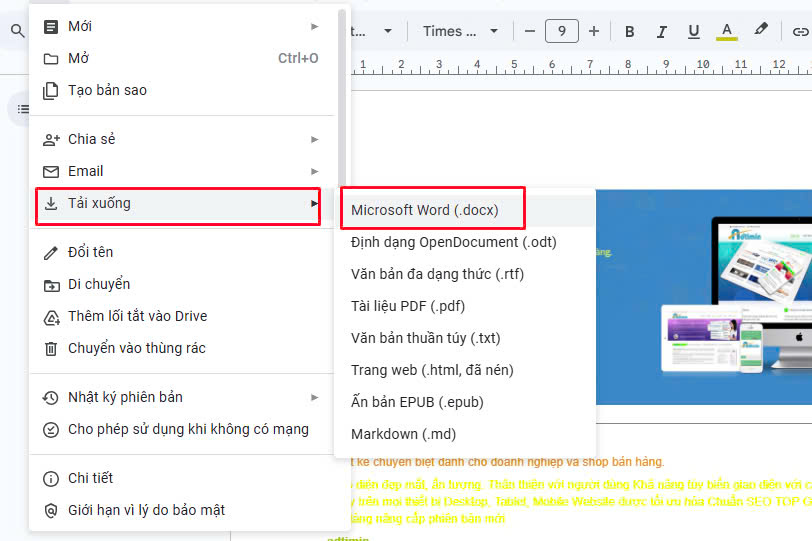Choose Di chuyển from the menu

click(181, 285)
